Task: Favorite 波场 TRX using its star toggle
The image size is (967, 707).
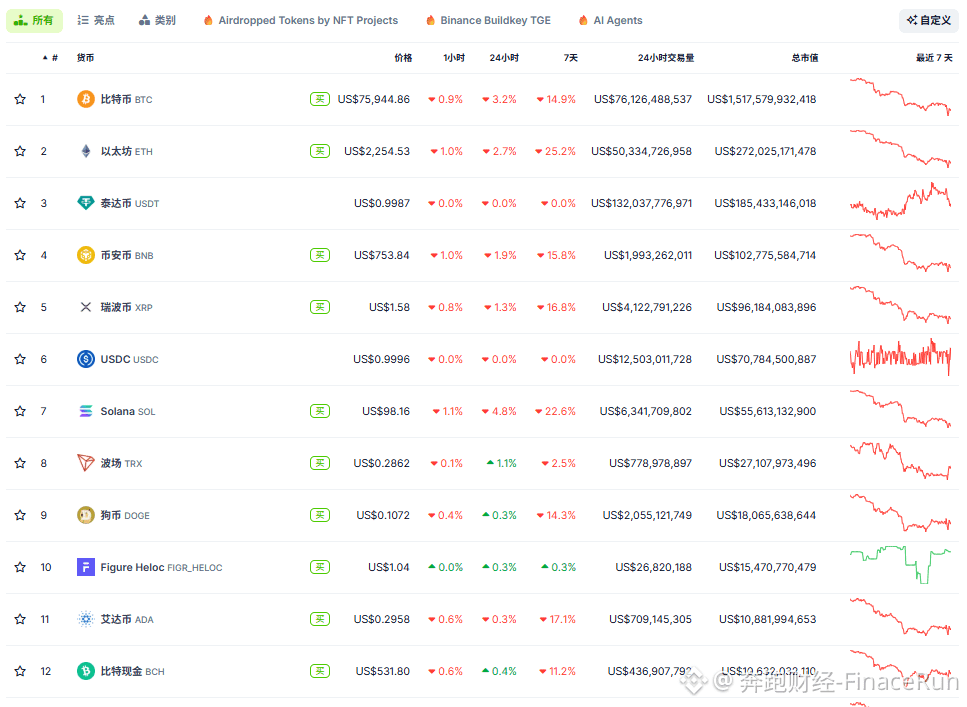Action: [19, 463]
